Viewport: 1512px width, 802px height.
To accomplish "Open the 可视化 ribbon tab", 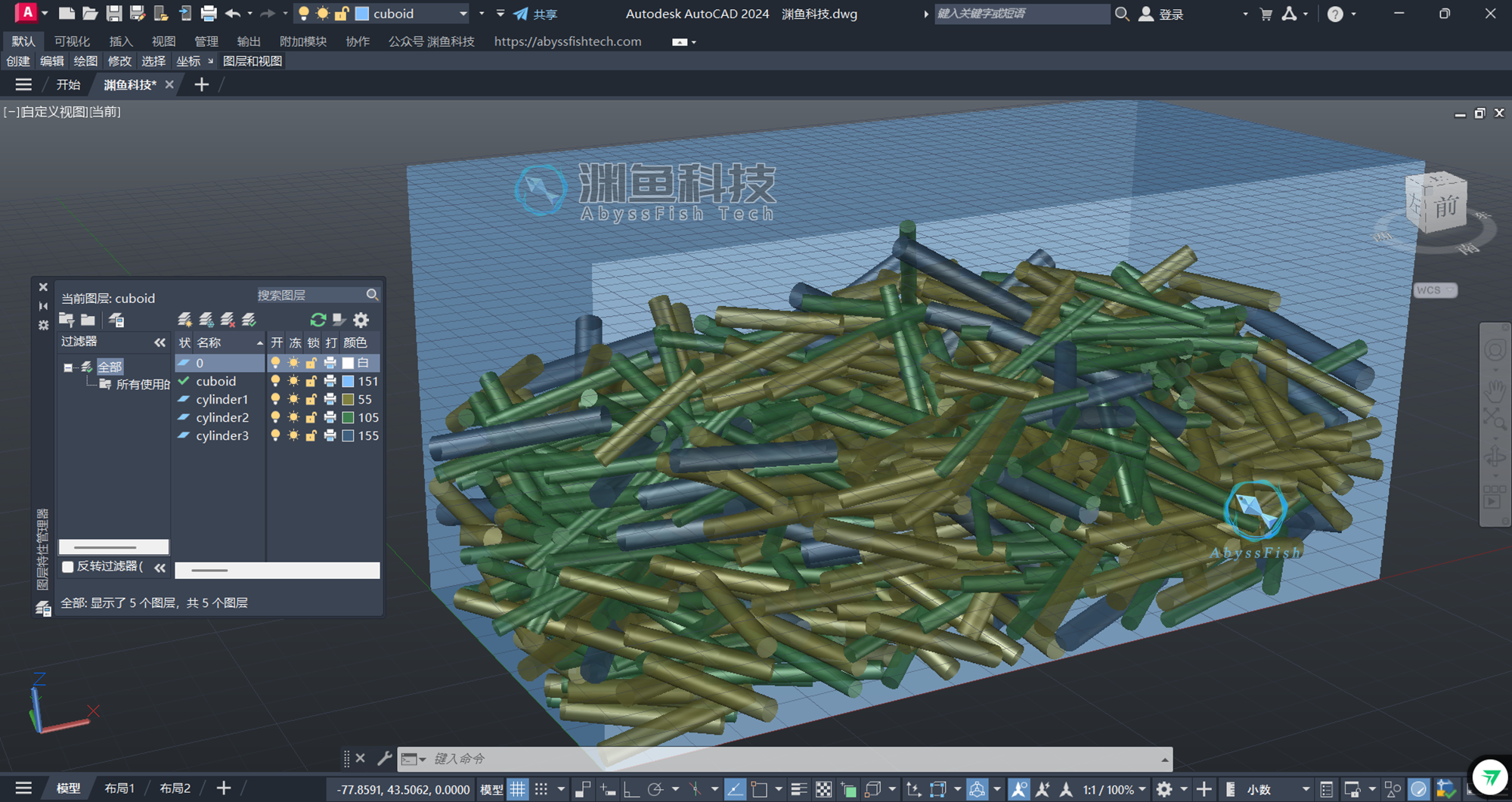I will point(72,42).
